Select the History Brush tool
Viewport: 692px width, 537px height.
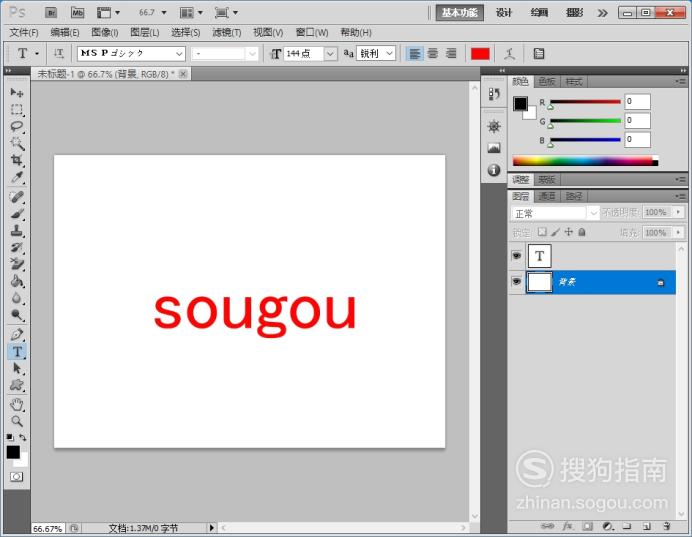[17, 248]
